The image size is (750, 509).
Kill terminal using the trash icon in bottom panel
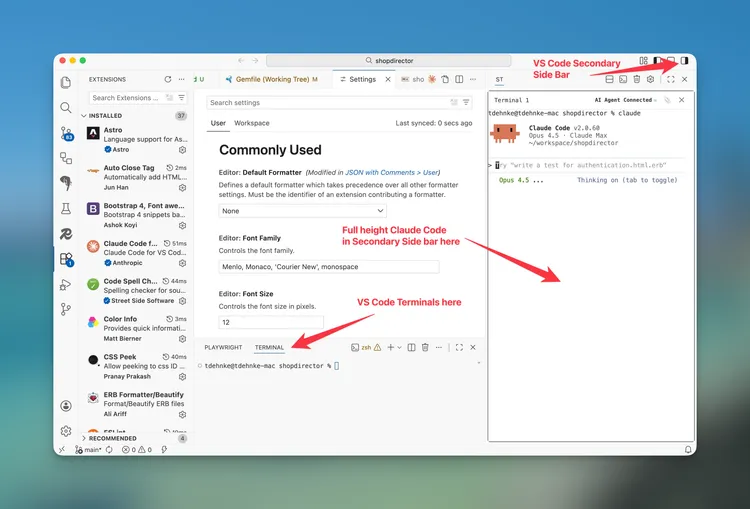(x=425, y=347)
